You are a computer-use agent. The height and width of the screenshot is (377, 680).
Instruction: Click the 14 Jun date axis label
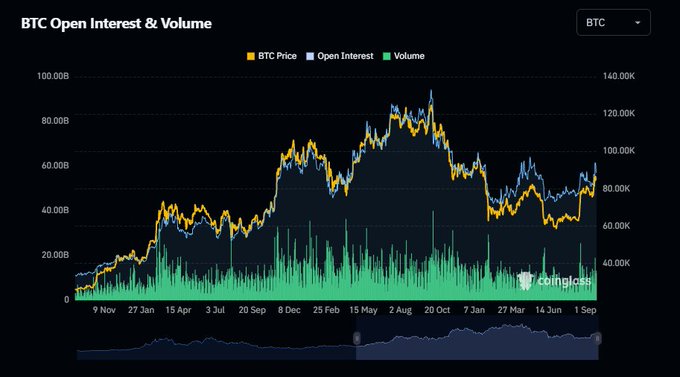click(548, 310)
